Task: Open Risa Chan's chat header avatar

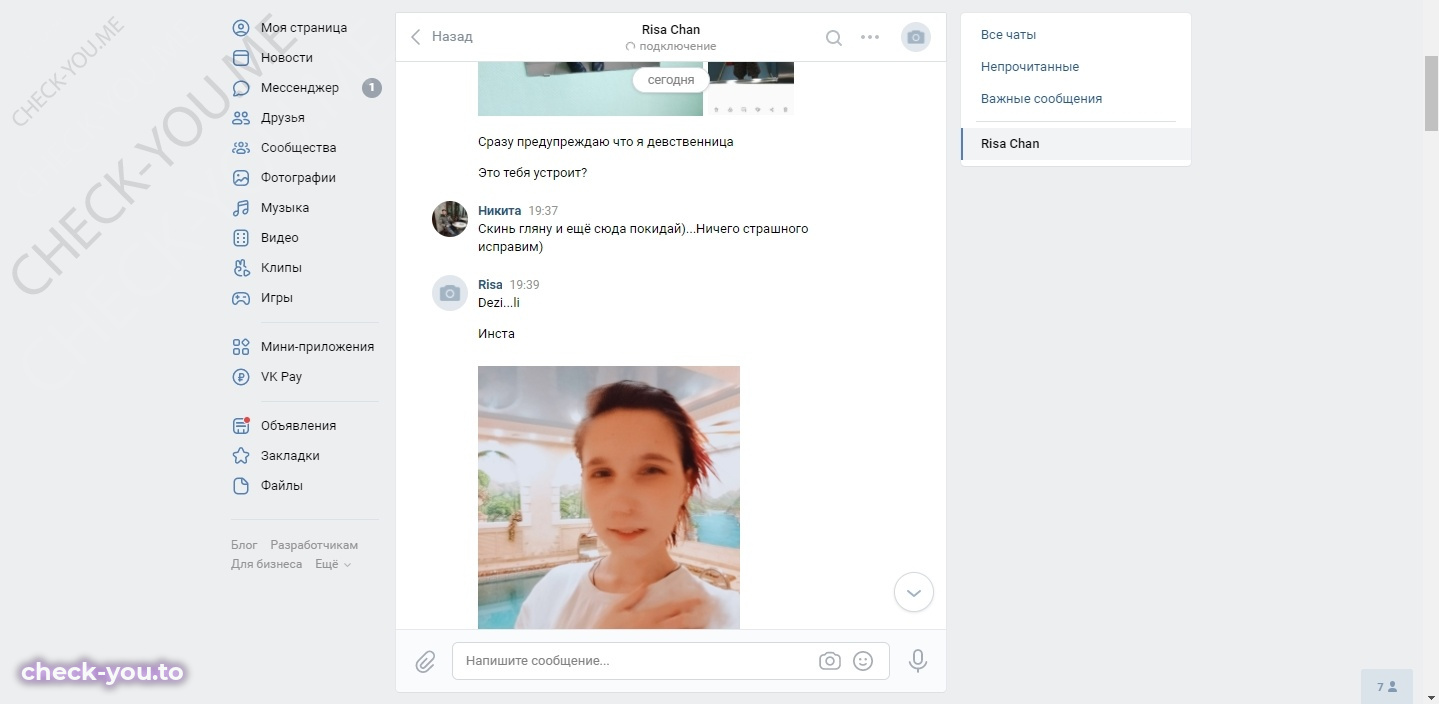Action: coord(916,37)
